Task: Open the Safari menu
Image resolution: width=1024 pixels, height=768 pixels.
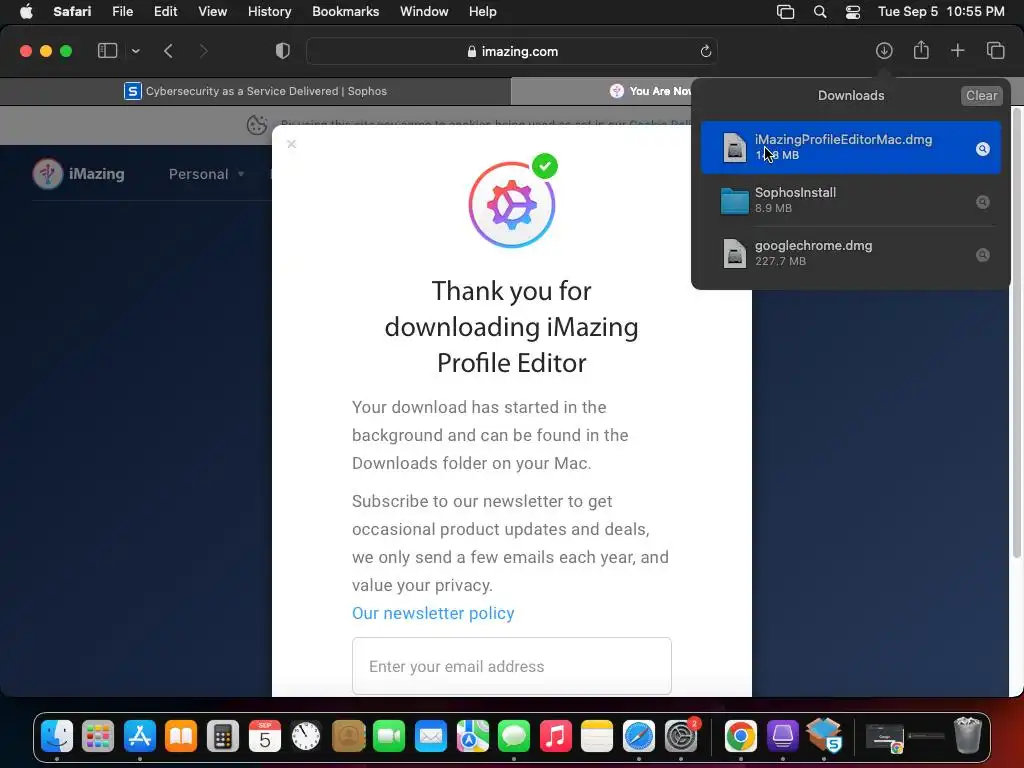Action: tap(72, 12)
